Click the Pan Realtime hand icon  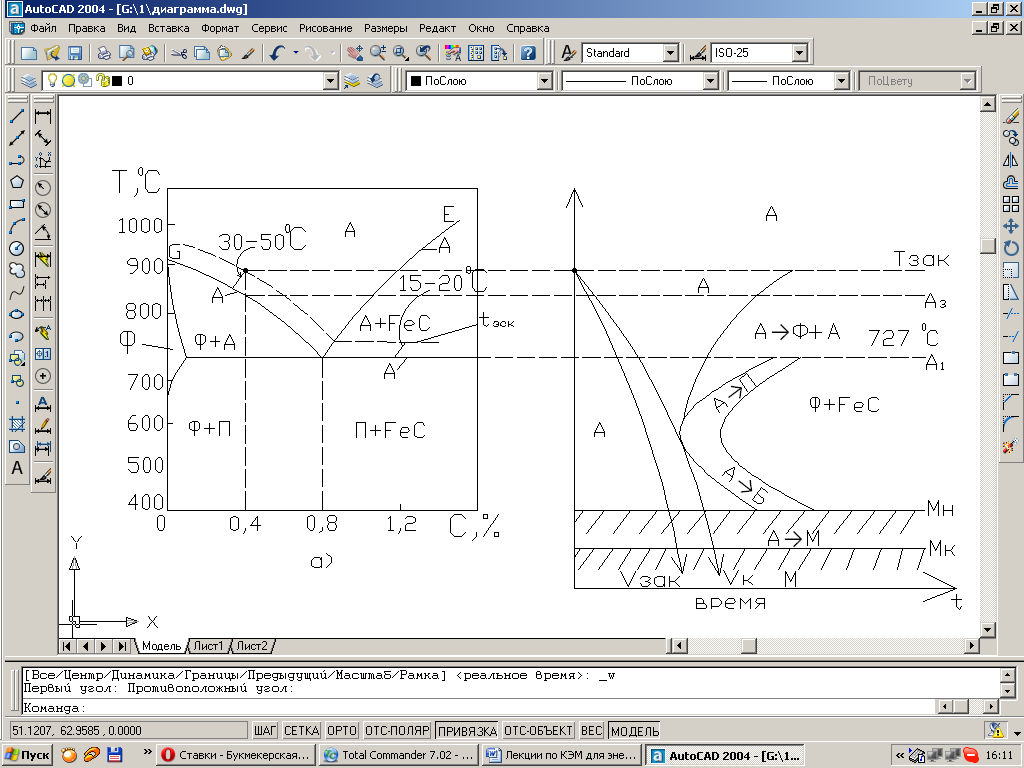(x=356, y=53)
